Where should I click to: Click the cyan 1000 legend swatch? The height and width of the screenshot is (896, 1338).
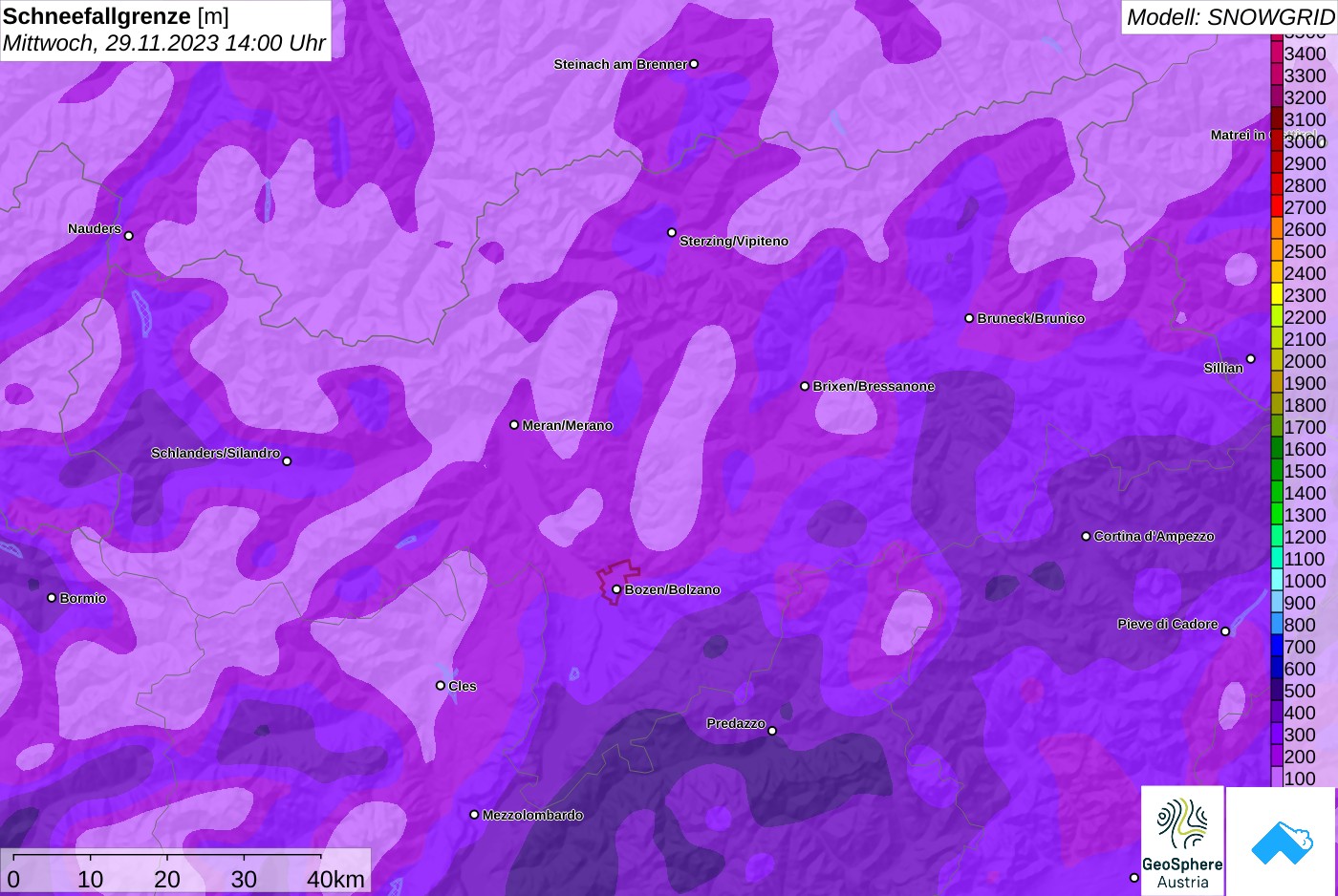(1277, 581)
